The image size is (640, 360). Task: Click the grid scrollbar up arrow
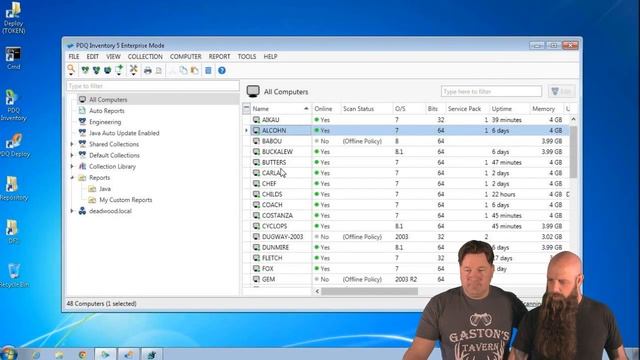coord(573,120)
